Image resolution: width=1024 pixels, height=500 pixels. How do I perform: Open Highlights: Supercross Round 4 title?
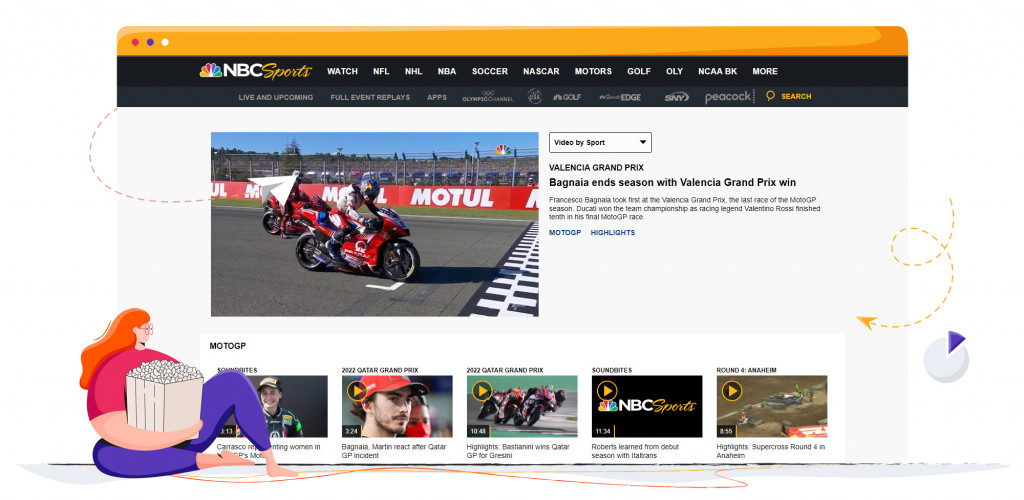[x=771, y=451]
